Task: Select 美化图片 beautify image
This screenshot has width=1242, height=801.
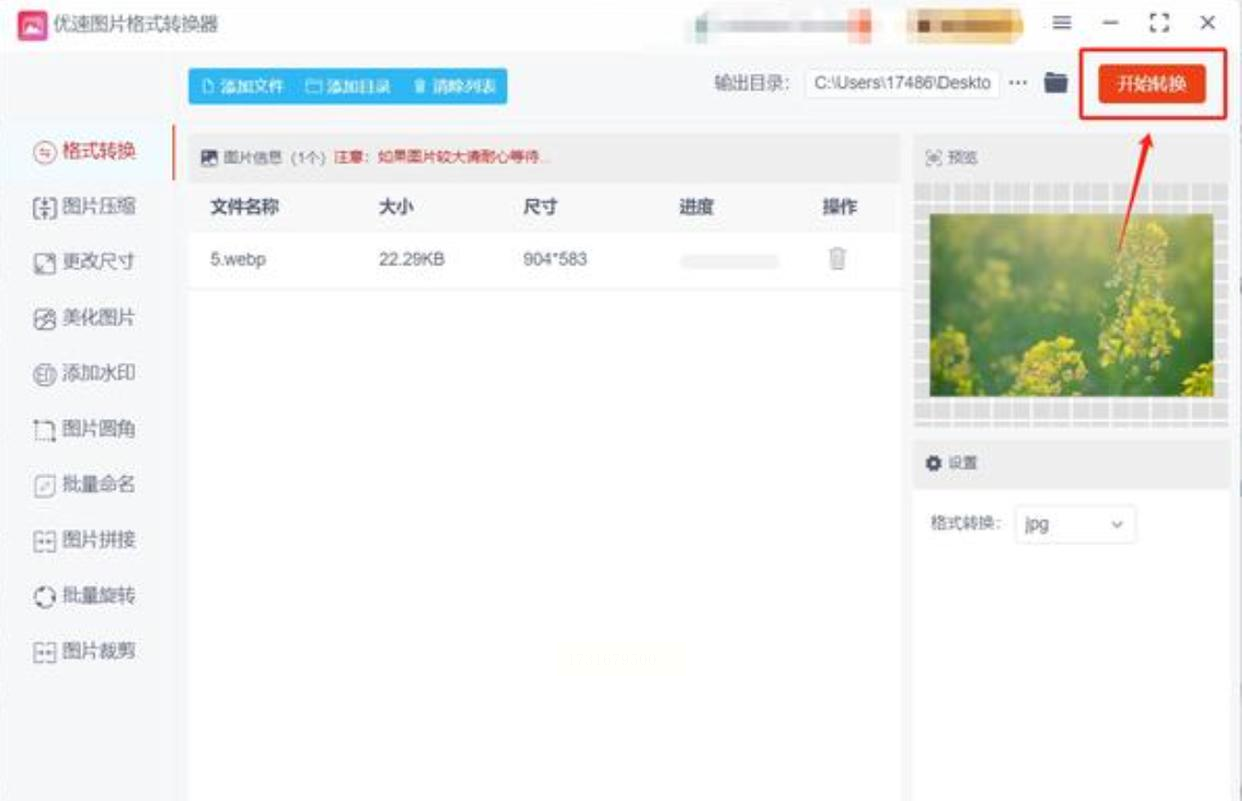Action: (x=85, y=318)
